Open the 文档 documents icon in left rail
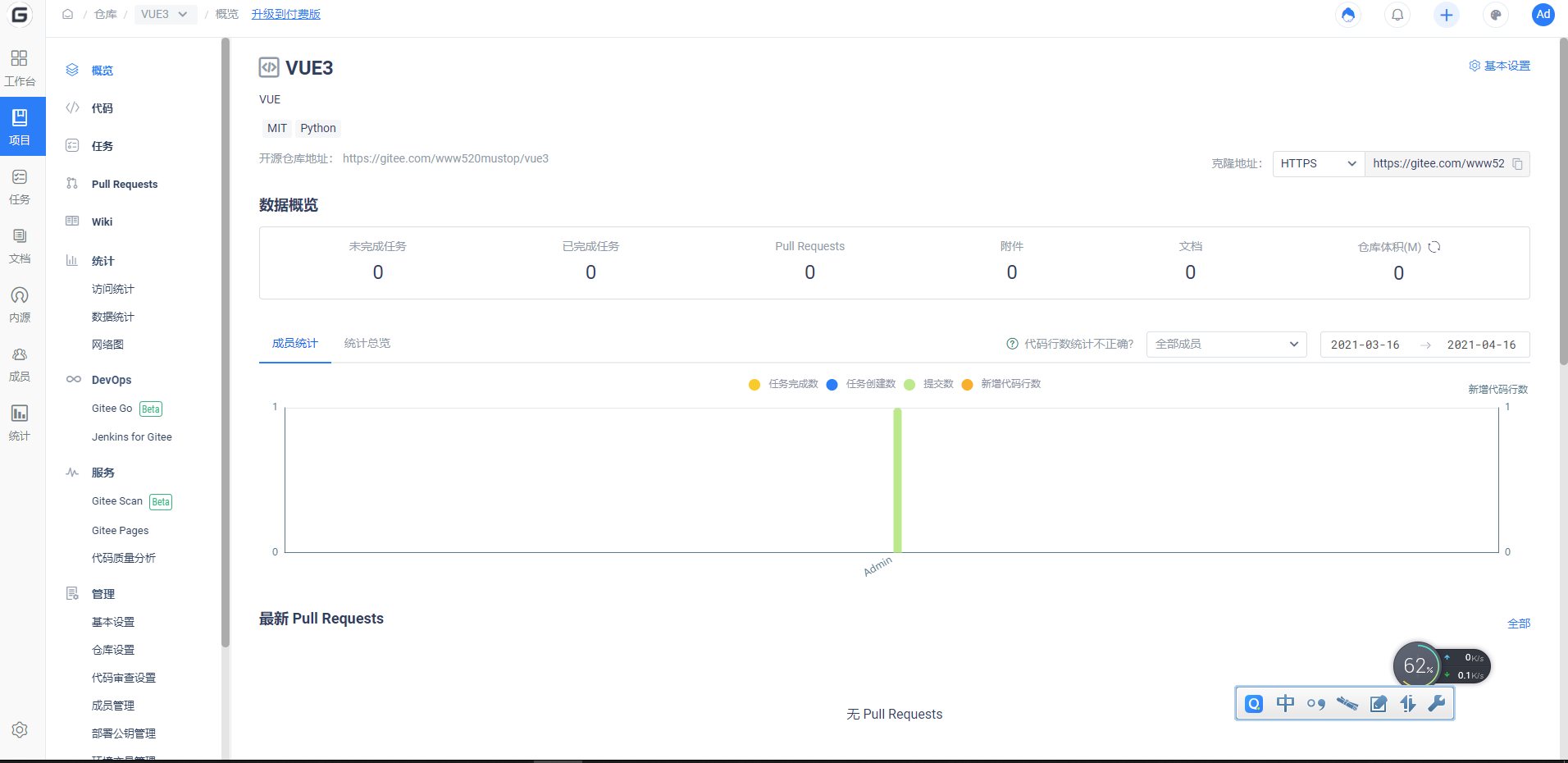Image resolution: width=1568 pixels, height=763 pixels. click(20, 245)
